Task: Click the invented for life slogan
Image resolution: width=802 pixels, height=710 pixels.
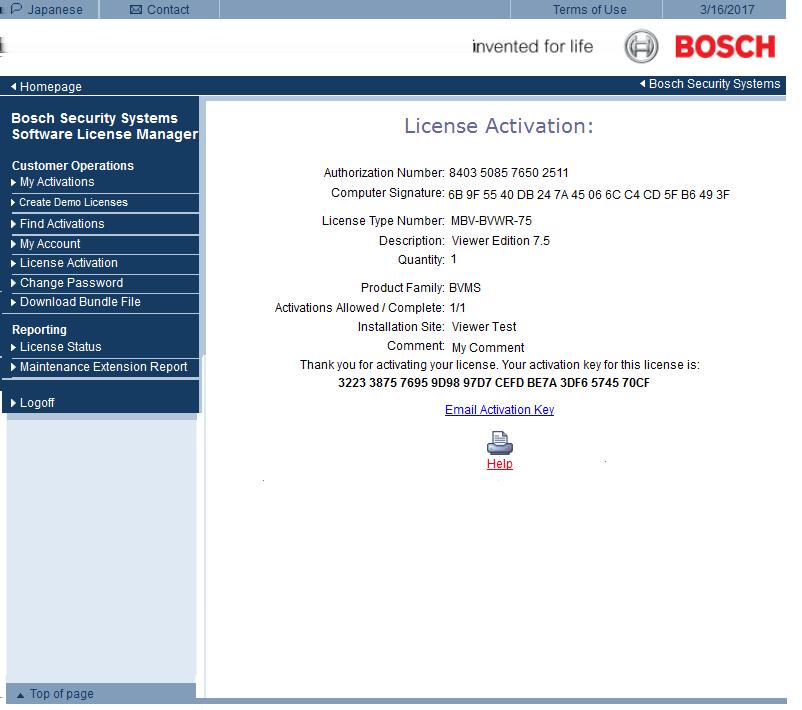Action: pos(532,47)
